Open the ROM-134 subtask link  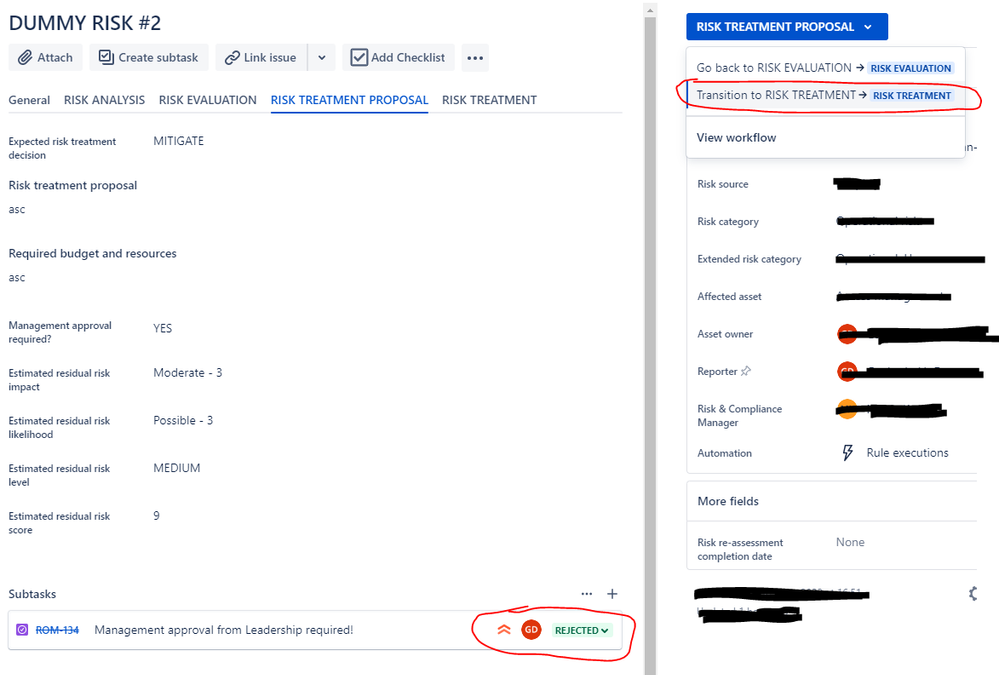click(x=57, y=630)
